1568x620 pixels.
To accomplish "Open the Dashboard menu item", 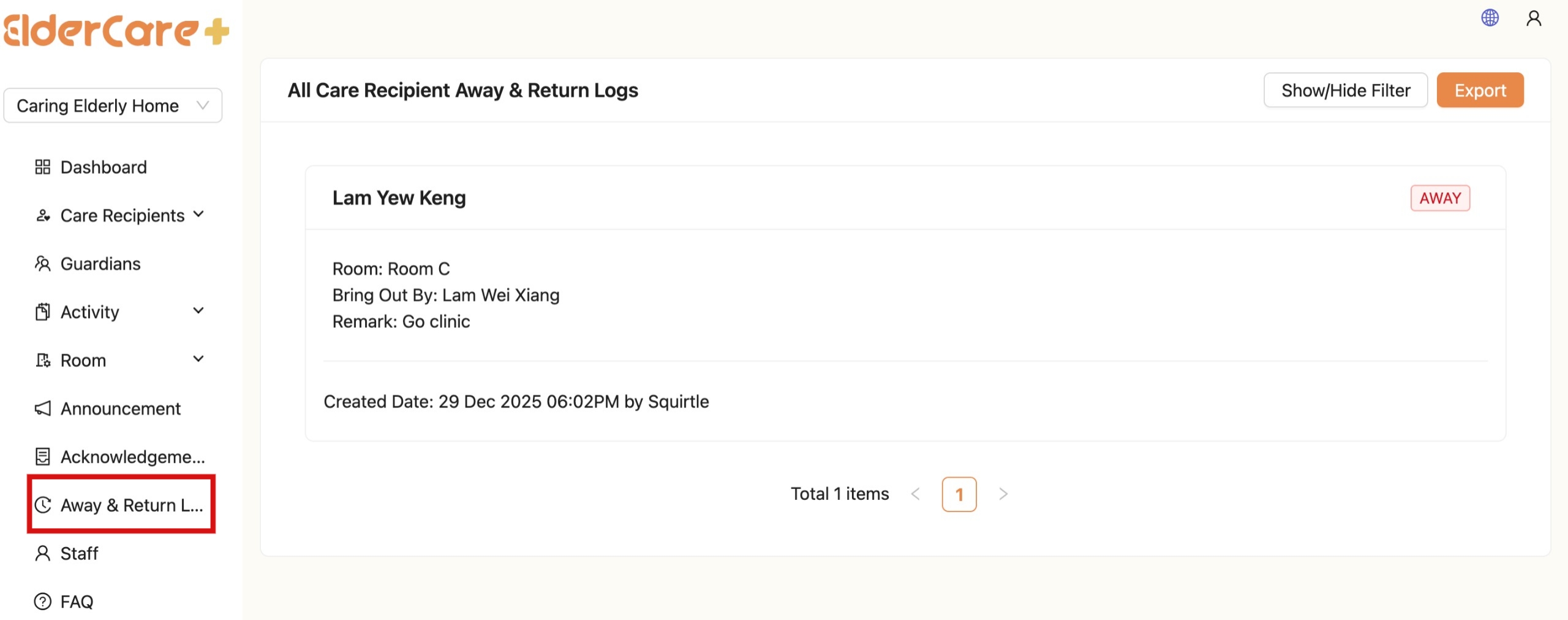I will pos(103,167).
